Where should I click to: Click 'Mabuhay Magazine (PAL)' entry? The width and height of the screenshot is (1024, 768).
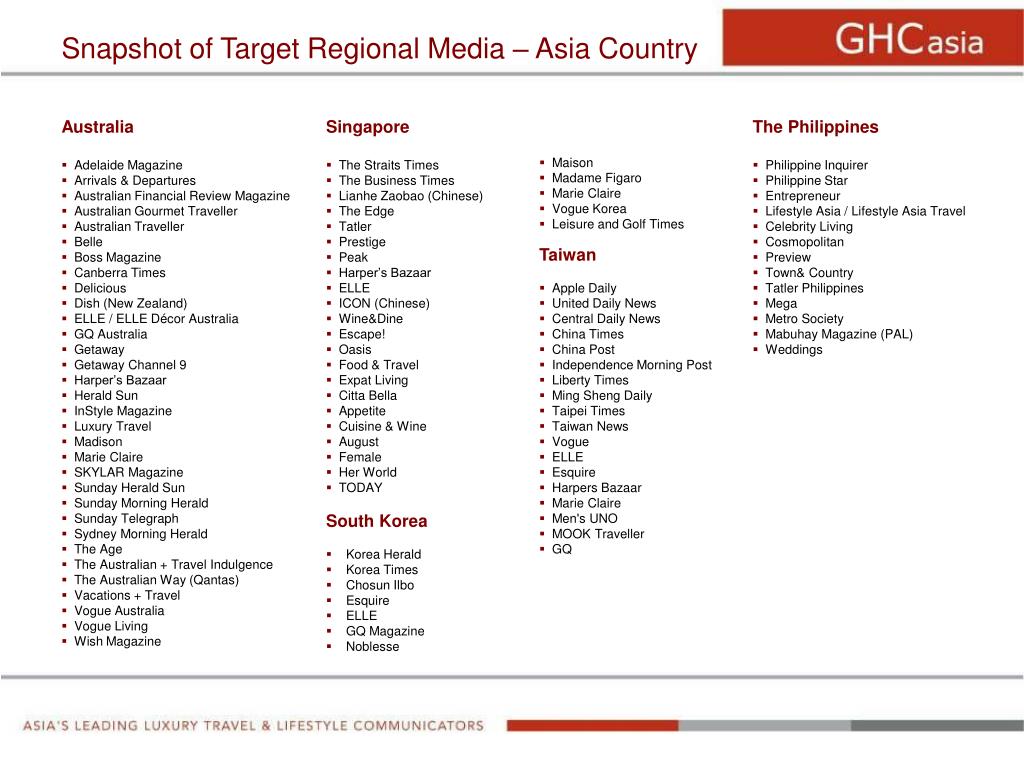[x=839, y=334]
